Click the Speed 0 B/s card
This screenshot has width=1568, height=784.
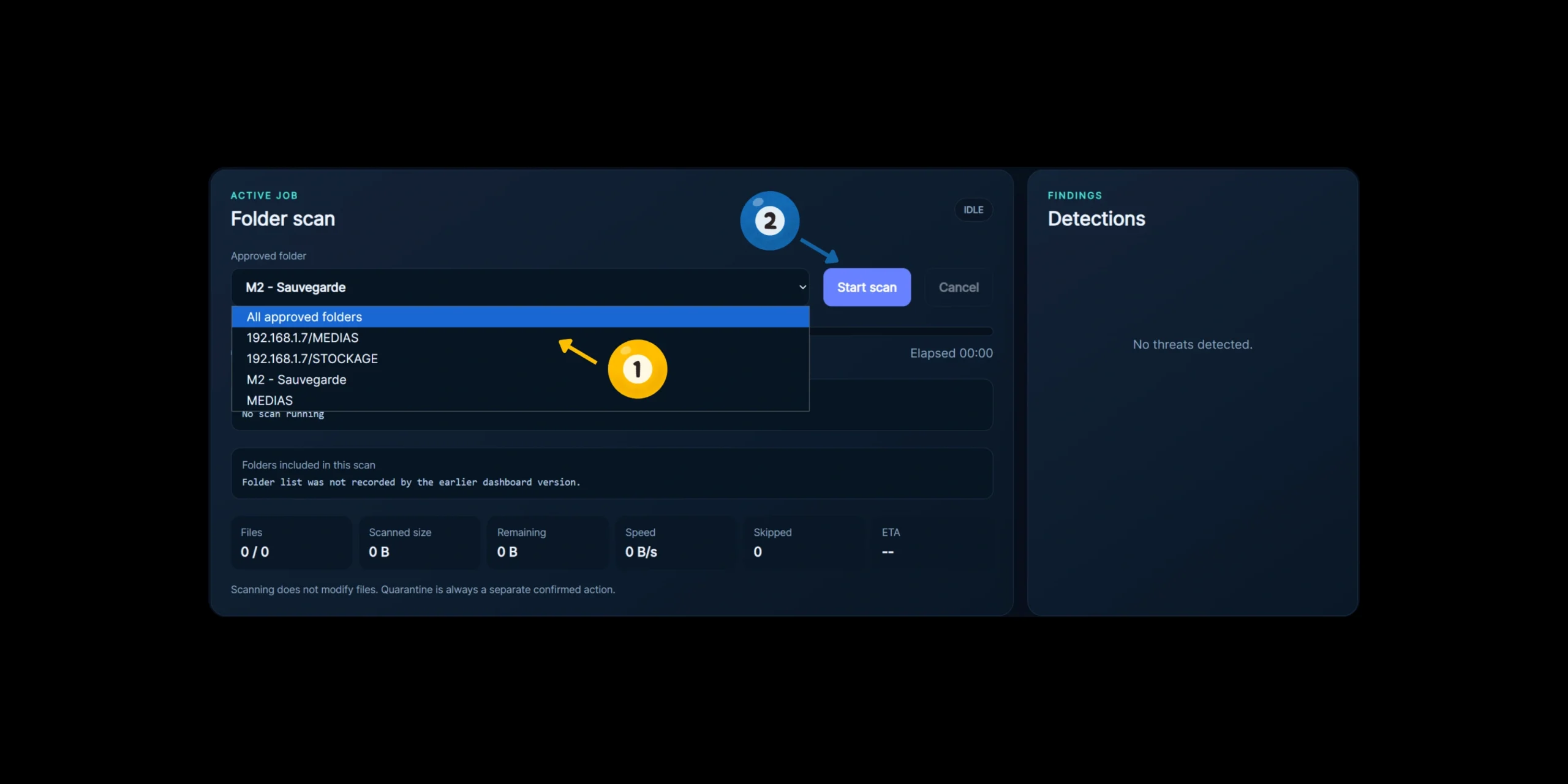click(x=676, y=543)
